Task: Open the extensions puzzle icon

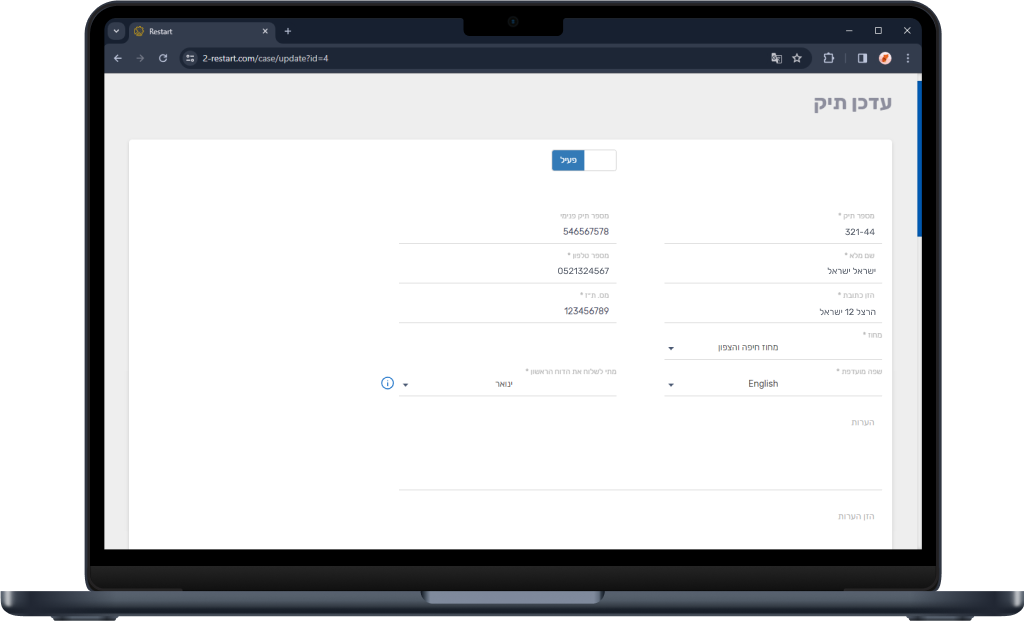Action: click(828, 58)
